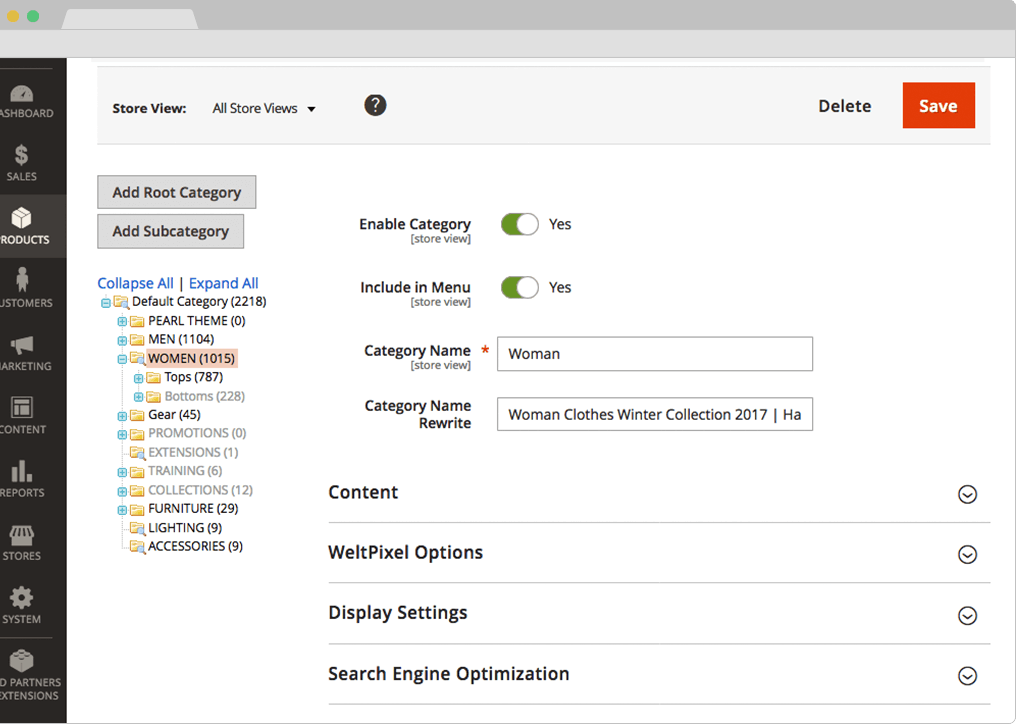Image resolution: width=1016 pixels, height=724 pixels.
Task: Open the Dashboard icon in sidebar
Action: [x=22, y=94]
